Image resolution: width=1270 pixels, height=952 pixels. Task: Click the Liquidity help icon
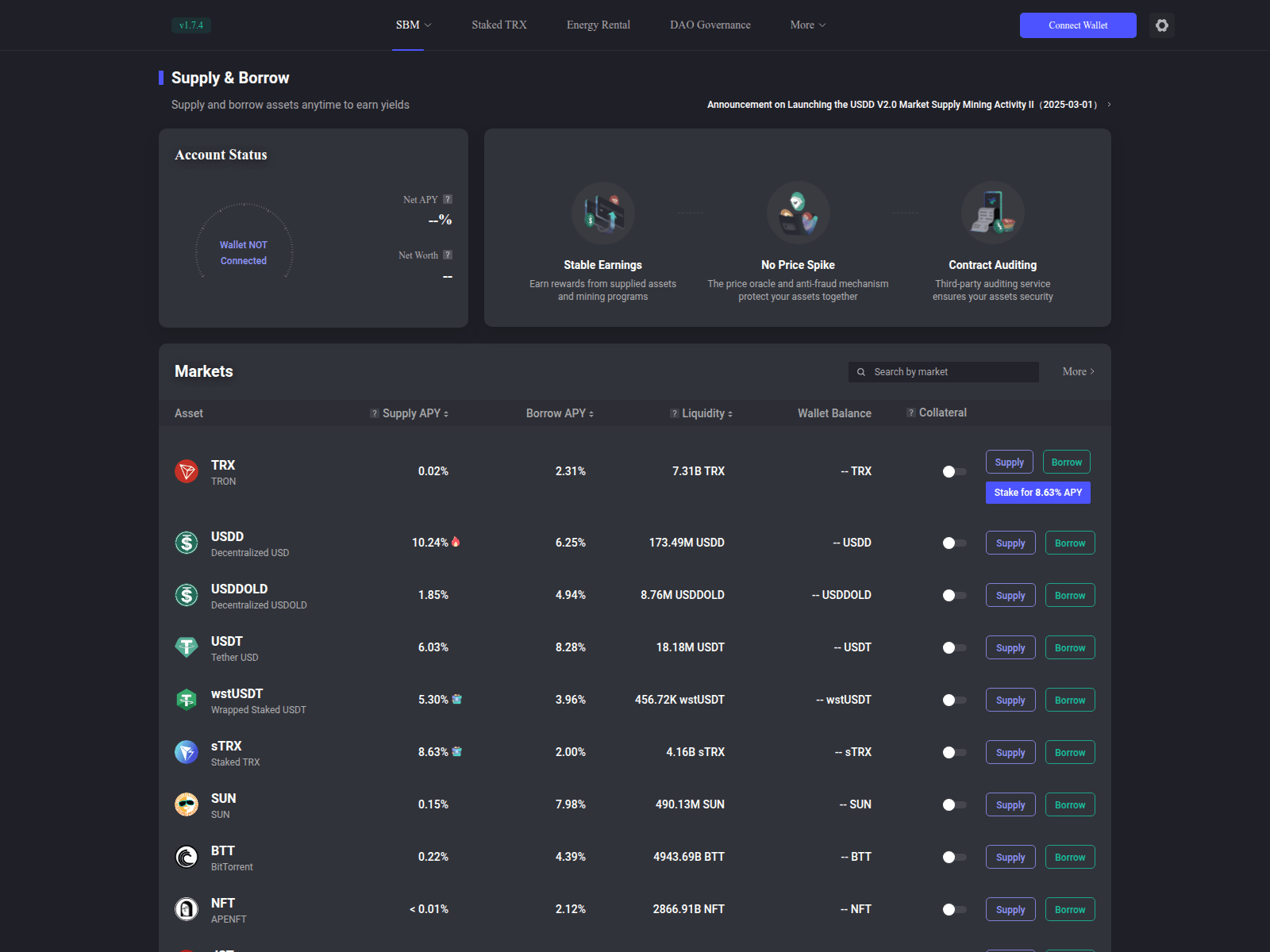coord(675,413)
